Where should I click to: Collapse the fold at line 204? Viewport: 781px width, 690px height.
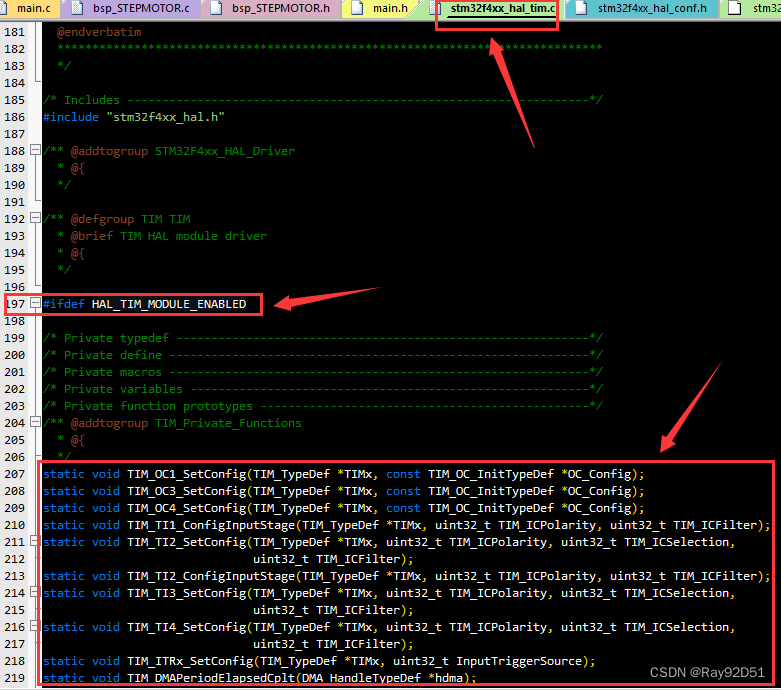click(x=35, y=422)
